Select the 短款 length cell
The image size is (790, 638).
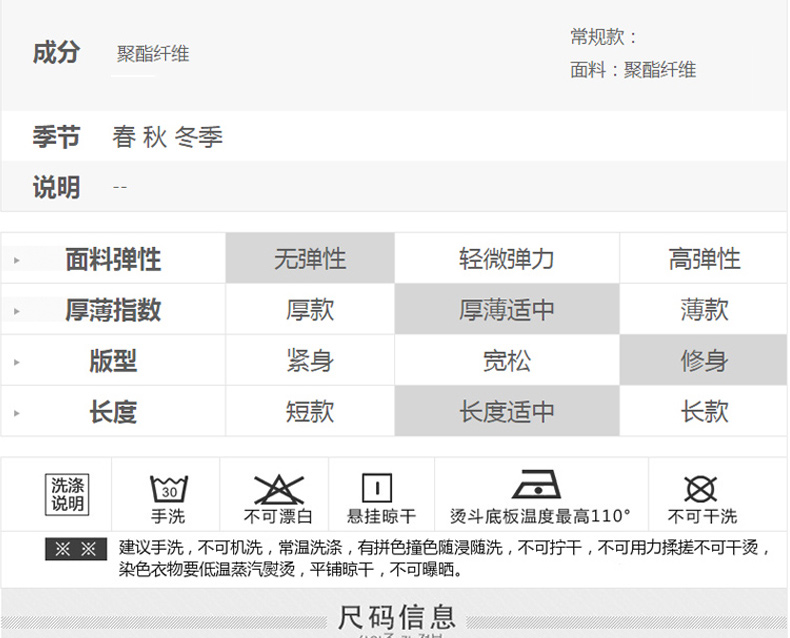[310, 411]
